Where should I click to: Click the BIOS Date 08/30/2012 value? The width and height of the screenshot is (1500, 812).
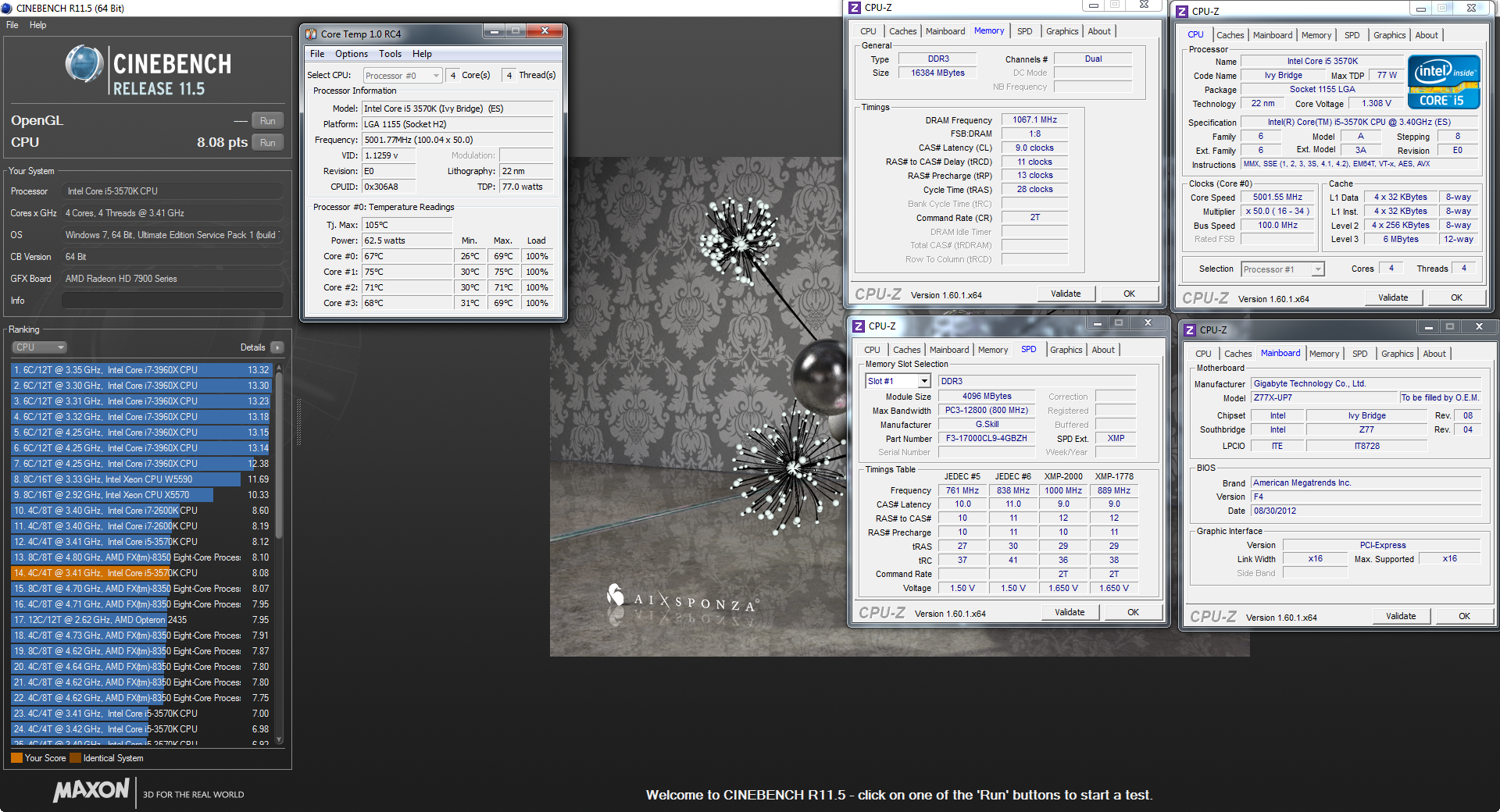point(1366,511)
